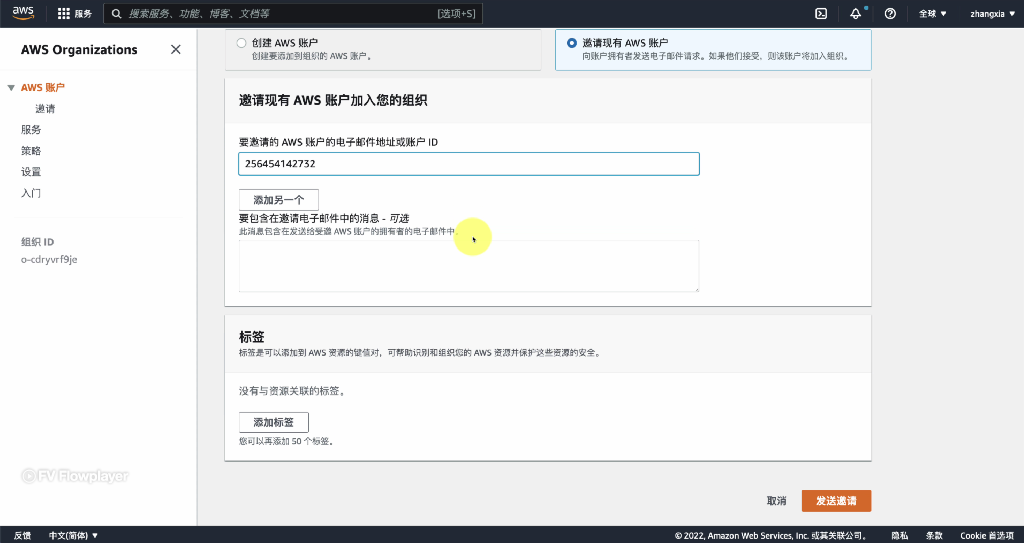Collapse the AWS 账户 tree node
This screenshot has height=543, width=1024.
point(10,88)
